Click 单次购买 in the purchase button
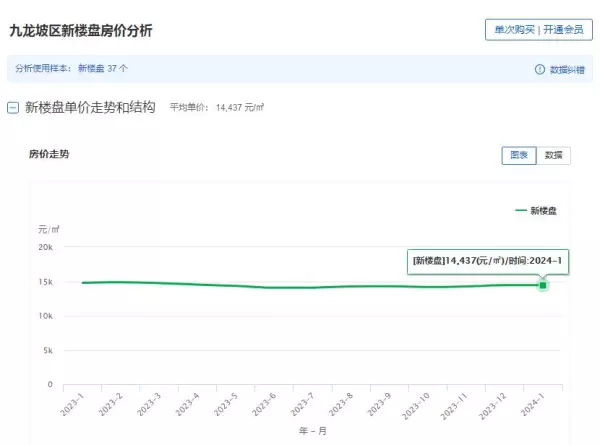 (x=514, y=29)
